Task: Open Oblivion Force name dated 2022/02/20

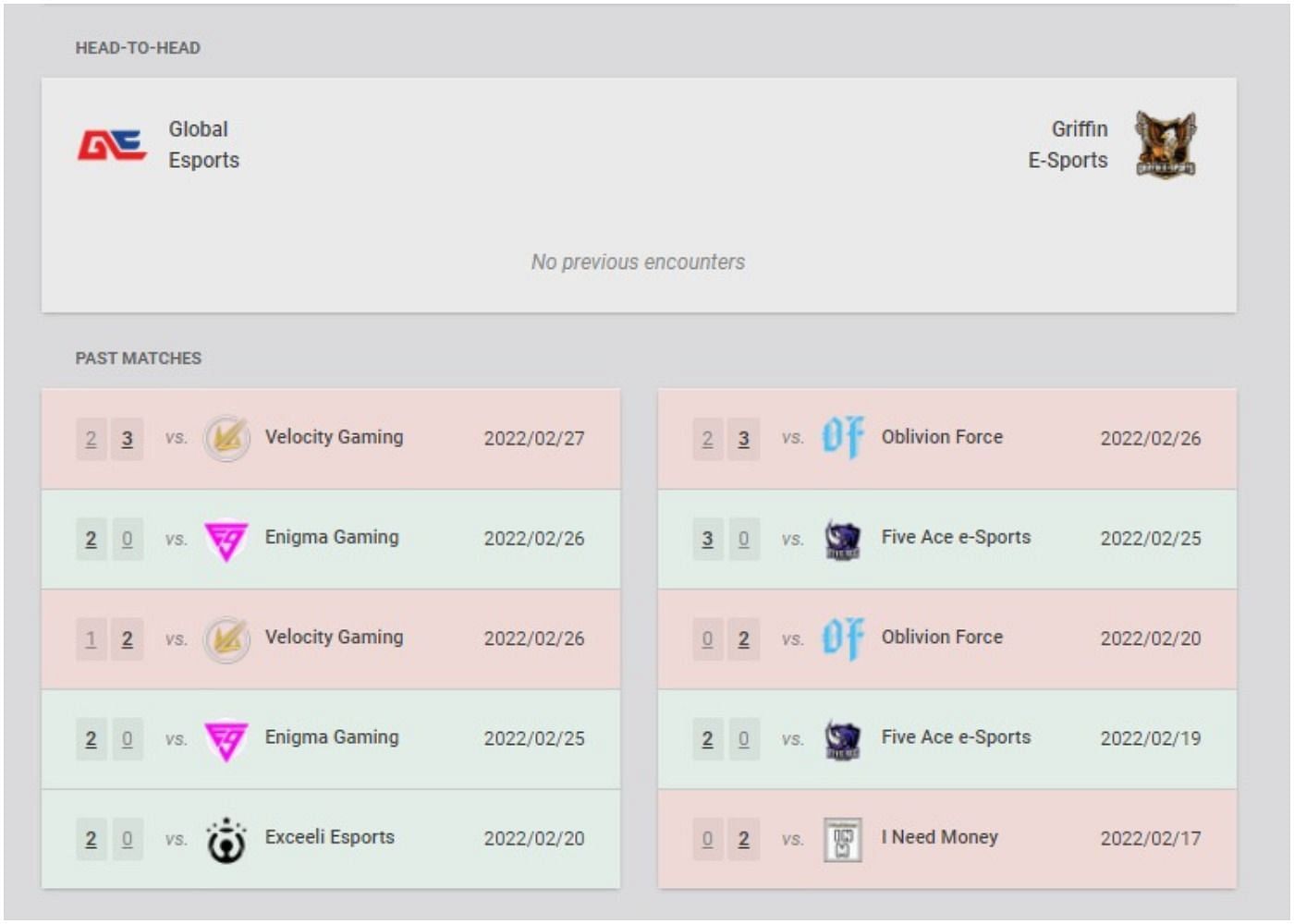Action: tap(942, 637)
